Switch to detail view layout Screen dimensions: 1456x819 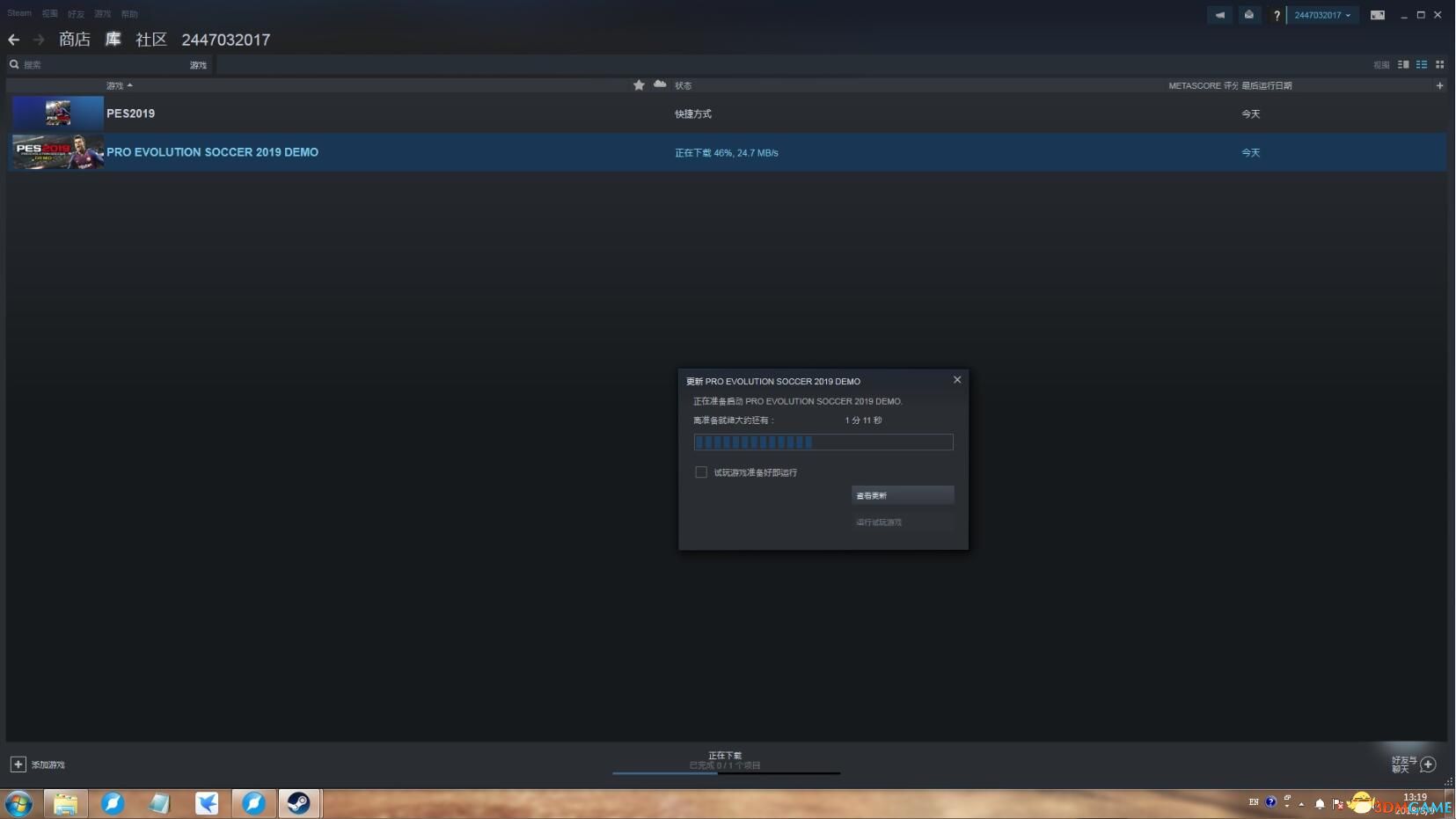[x=1403, y=64]
